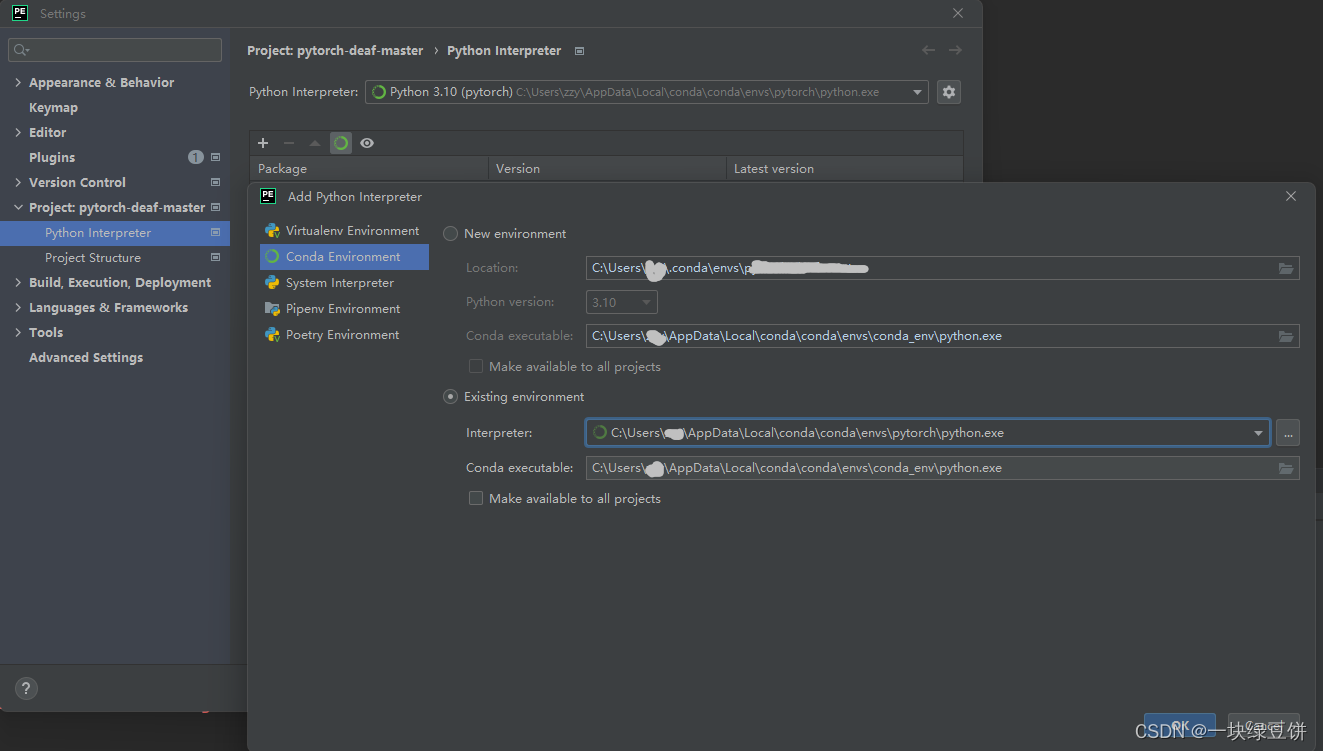
Task: Select System Interpreter type
Action: 344,283
